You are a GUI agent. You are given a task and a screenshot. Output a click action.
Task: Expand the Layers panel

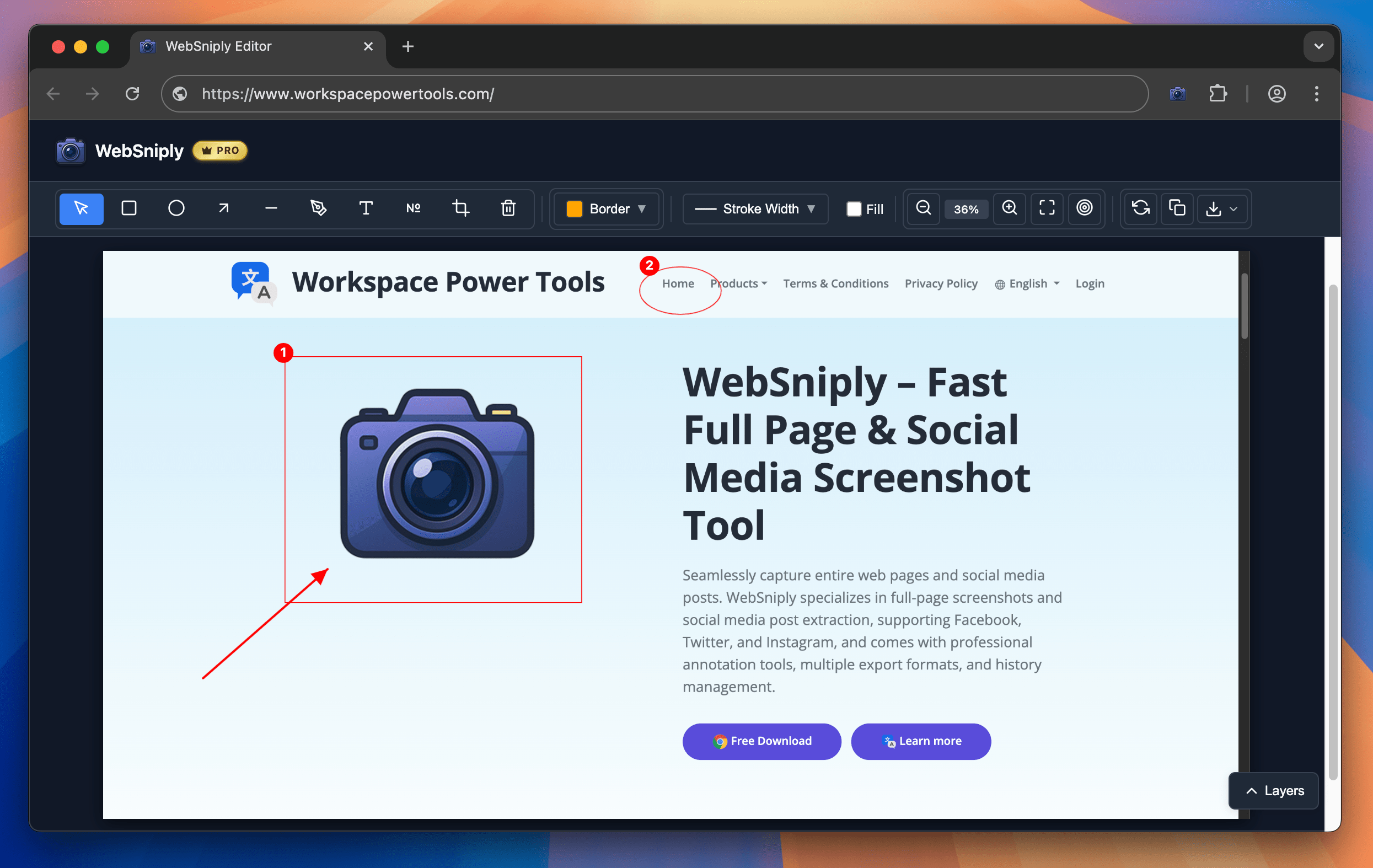[x=1273, y=790]
